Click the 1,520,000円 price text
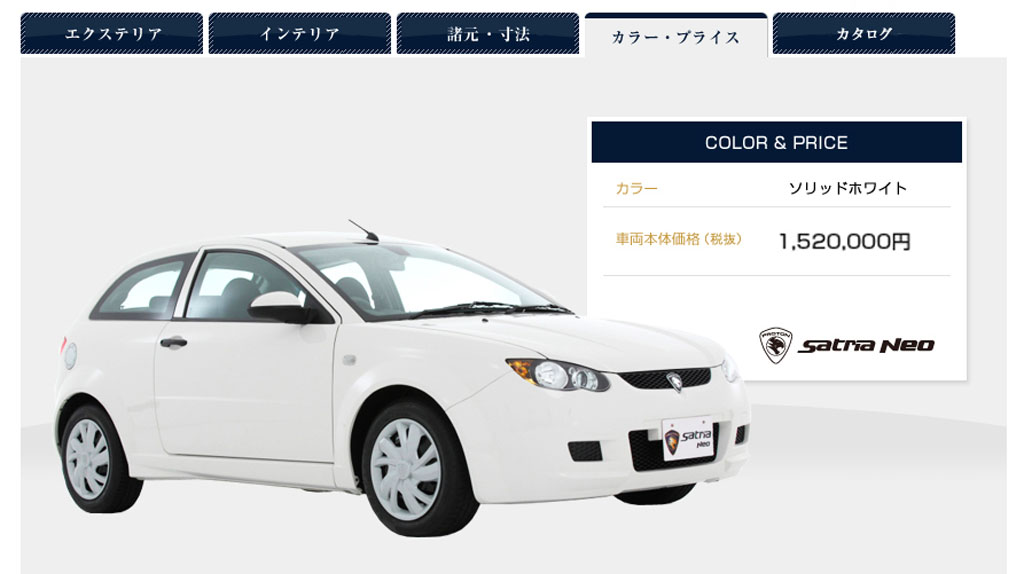Screen dimensions: 1024x574 844,242
